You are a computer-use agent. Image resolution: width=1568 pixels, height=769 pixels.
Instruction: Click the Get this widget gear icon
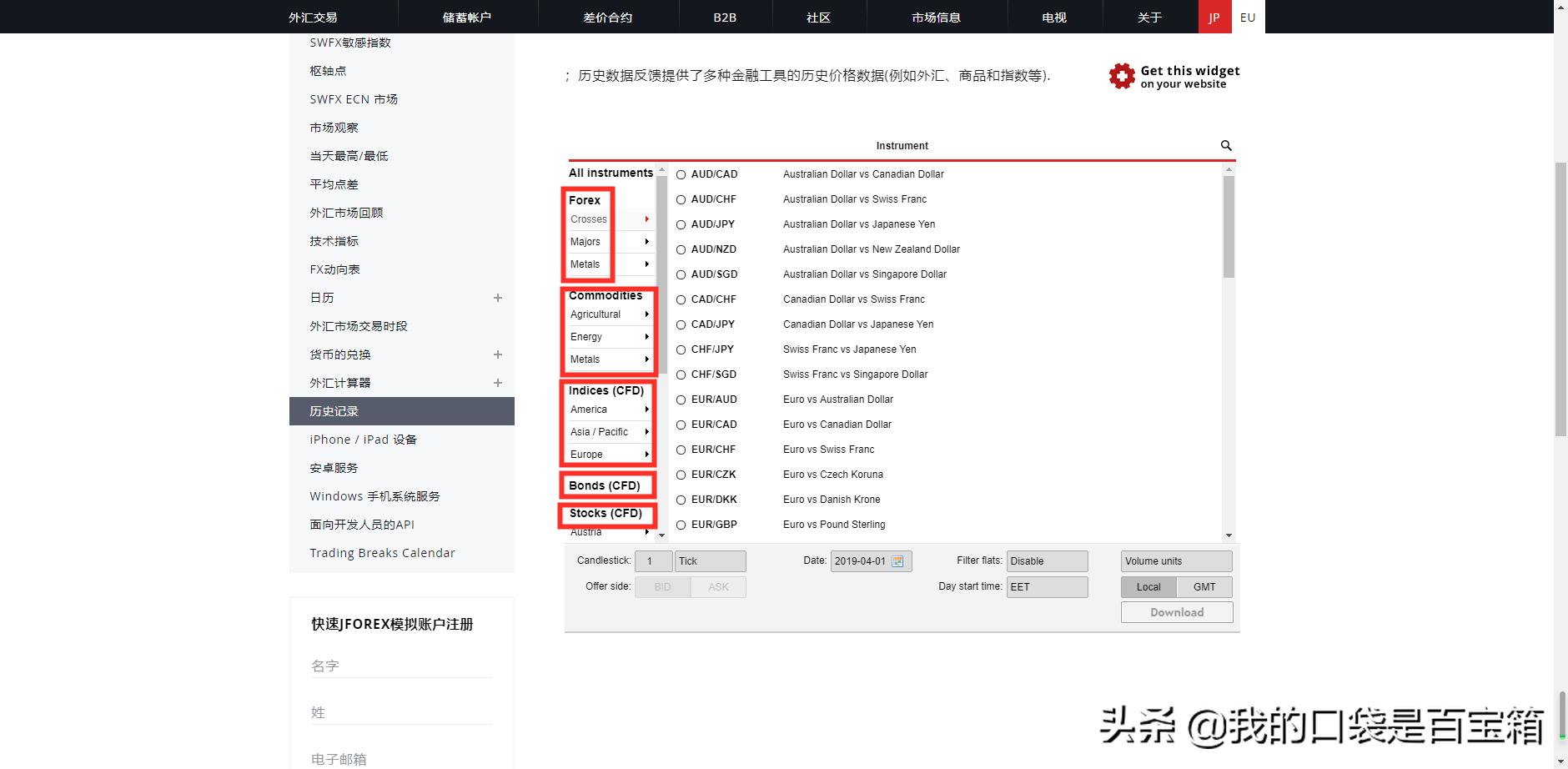pos(1121,76)
